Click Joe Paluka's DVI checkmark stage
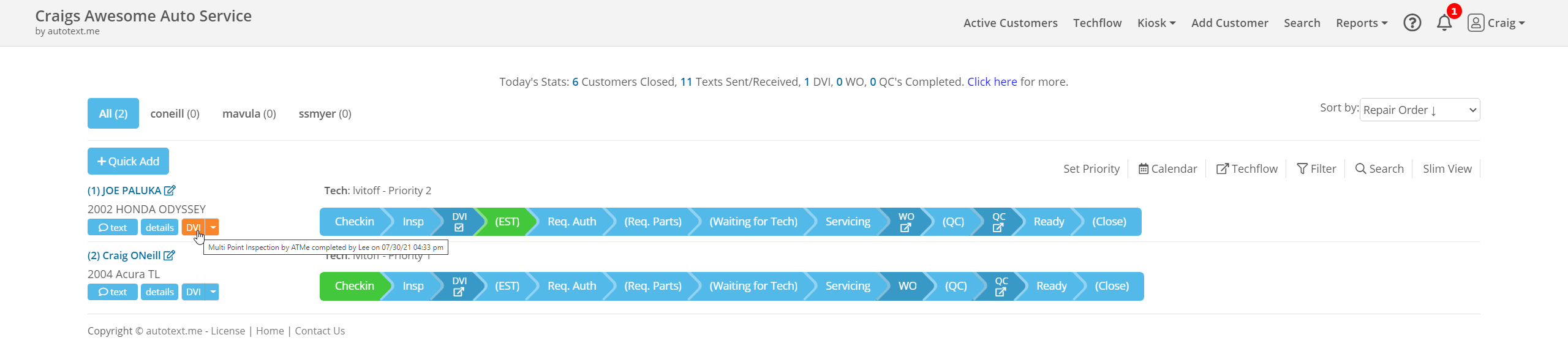 pos(459,222)
